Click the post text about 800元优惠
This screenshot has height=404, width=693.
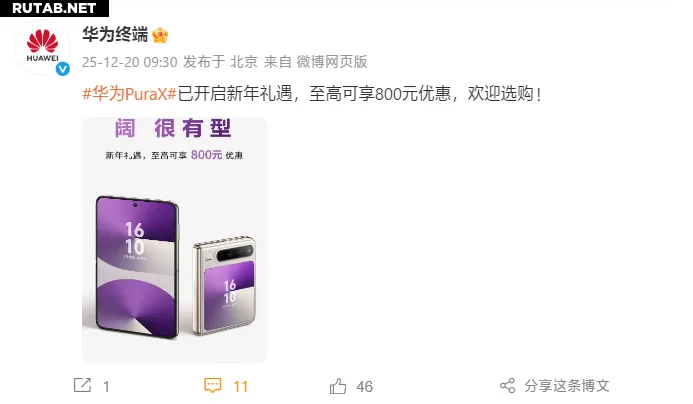[360, 94]
